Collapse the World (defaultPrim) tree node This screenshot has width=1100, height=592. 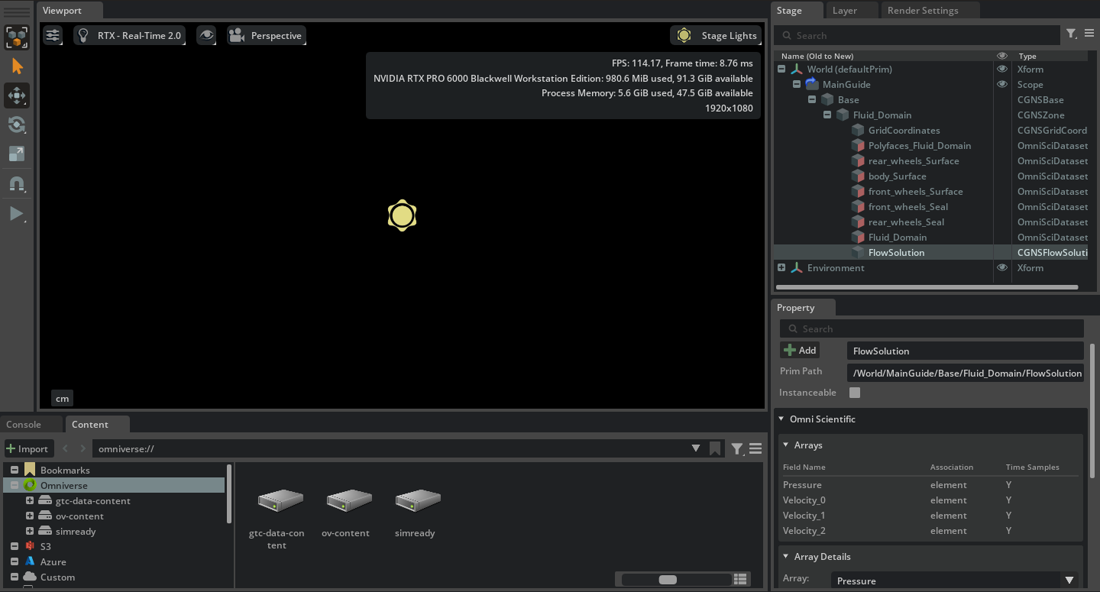782,69
